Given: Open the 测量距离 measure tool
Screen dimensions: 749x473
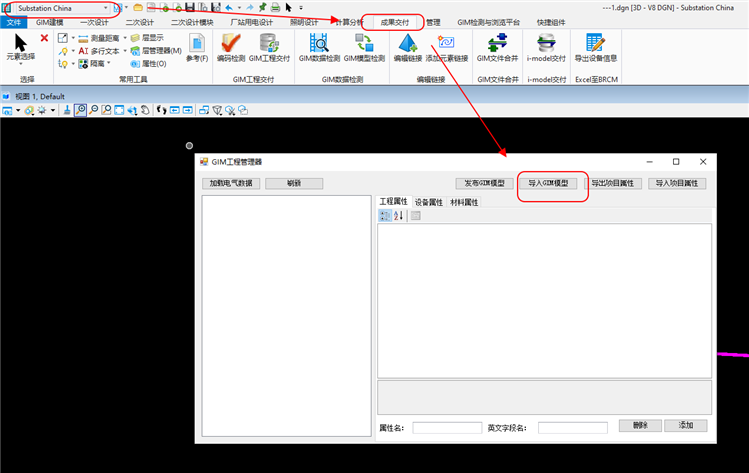Looking at the screenshot, I should pos(98,38).
